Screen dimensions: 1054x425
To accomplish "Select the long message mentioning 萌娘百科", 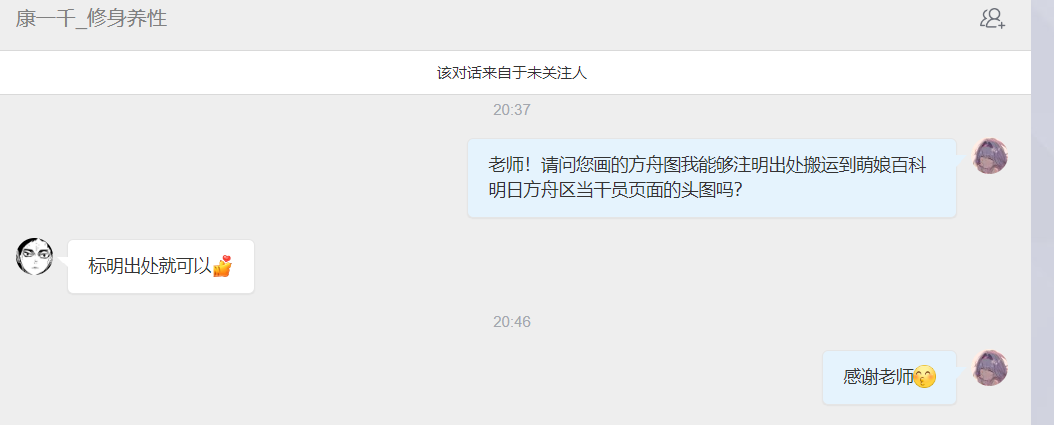I will tap(711, 178).
